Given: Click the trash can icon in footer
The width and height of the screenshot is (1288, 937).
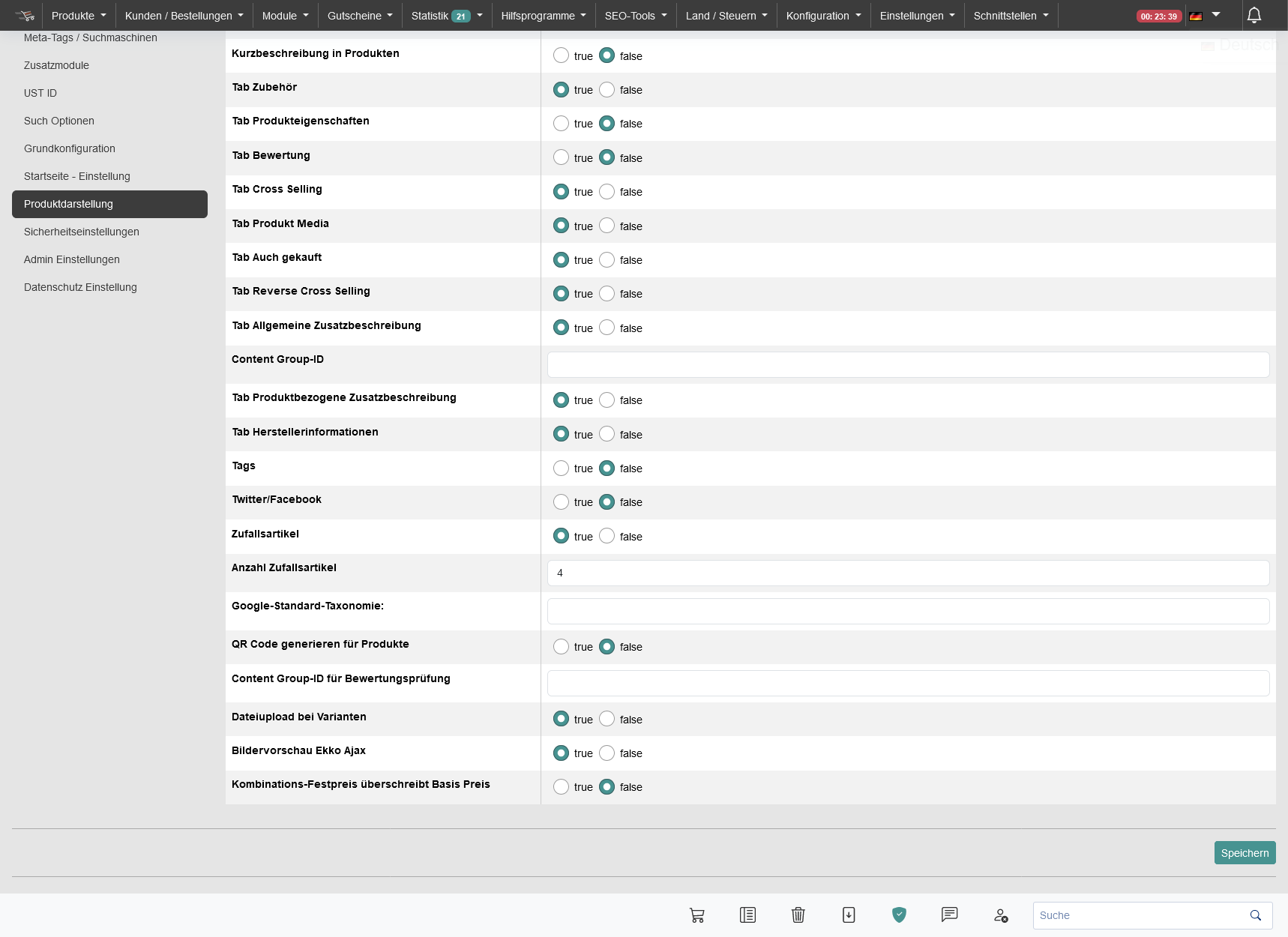Looking at the screenshot, I should (x=798, y=915).
